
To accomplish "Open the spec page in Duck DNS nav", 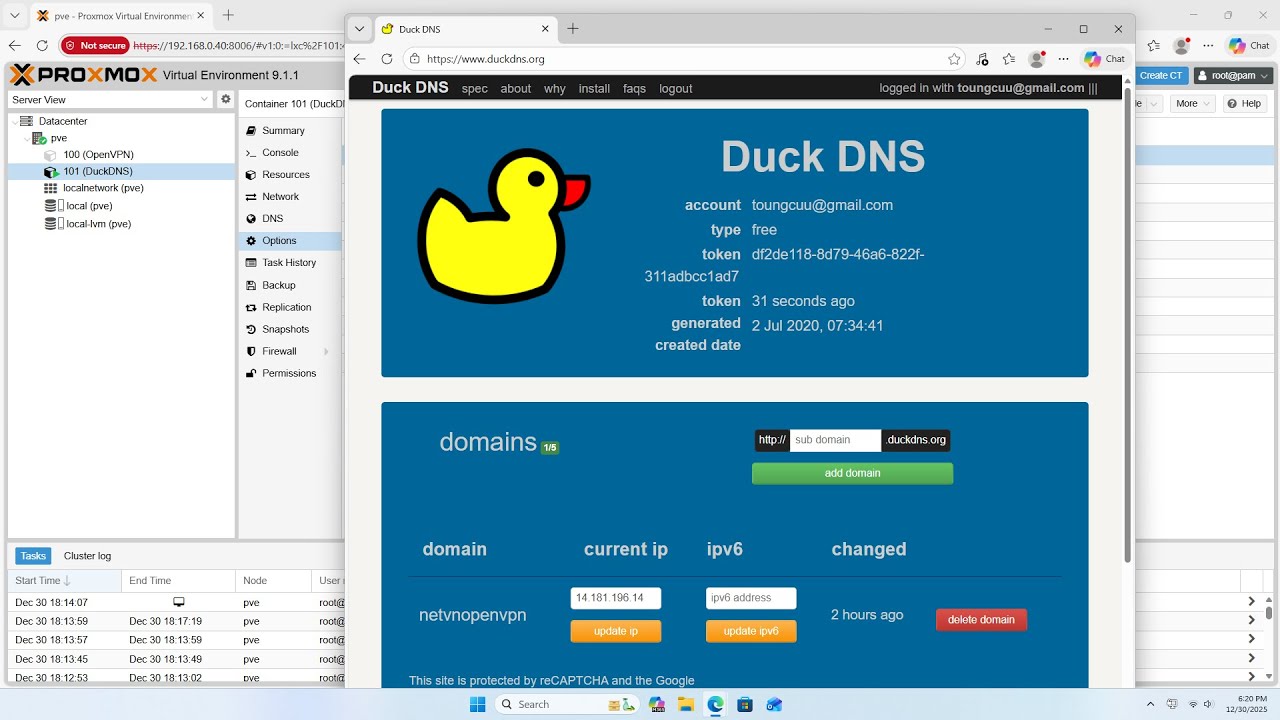I will click(475, 88).
